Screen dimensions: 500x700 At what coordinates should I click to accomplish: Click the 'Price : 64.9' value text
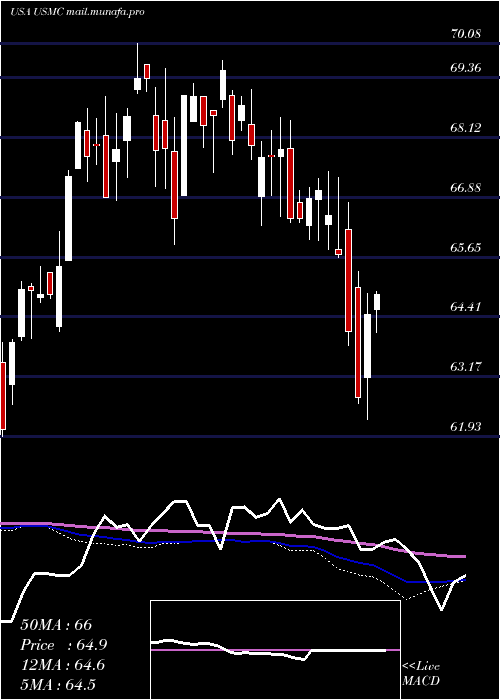coord(64,645)
